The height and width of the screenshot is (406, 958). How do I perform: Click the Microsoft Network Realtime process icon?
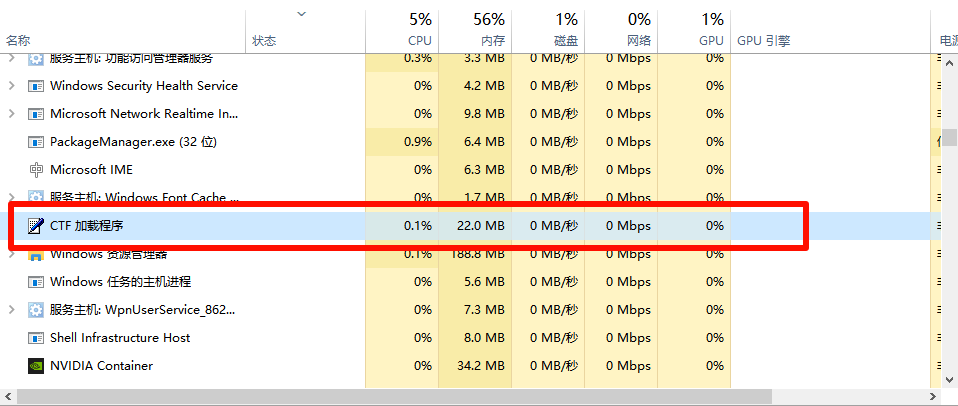click(36, 114)
